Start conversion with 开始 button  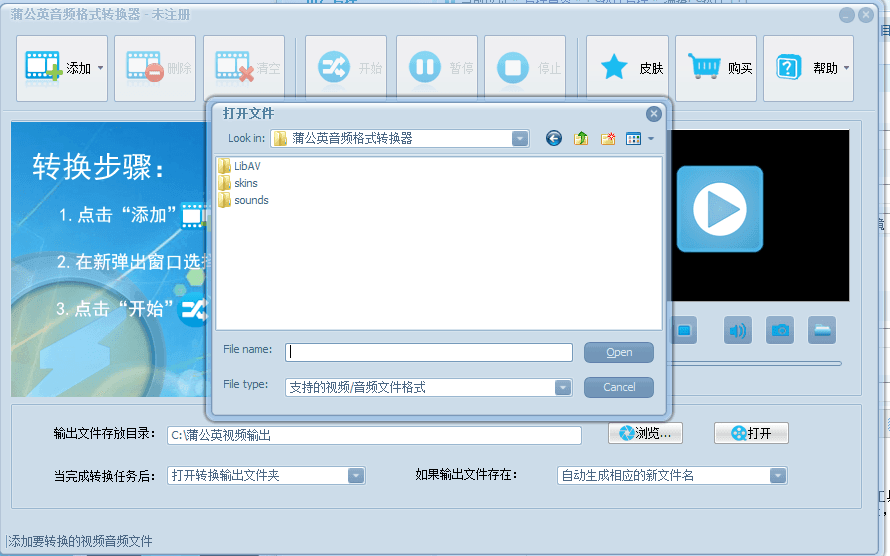[346, 68]
